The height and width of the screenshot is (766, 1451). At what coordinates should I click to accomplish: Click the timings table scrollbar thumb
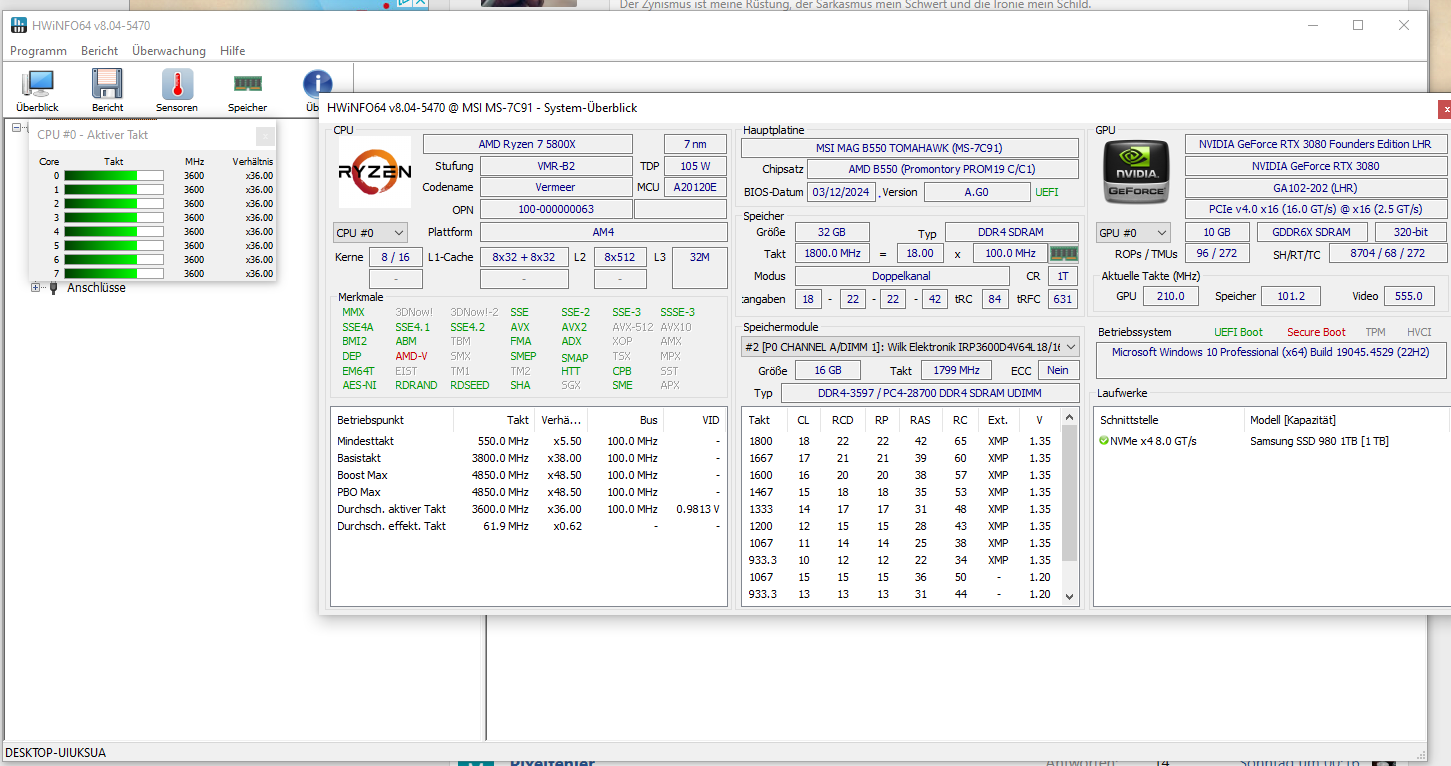tap(1069, 493)
